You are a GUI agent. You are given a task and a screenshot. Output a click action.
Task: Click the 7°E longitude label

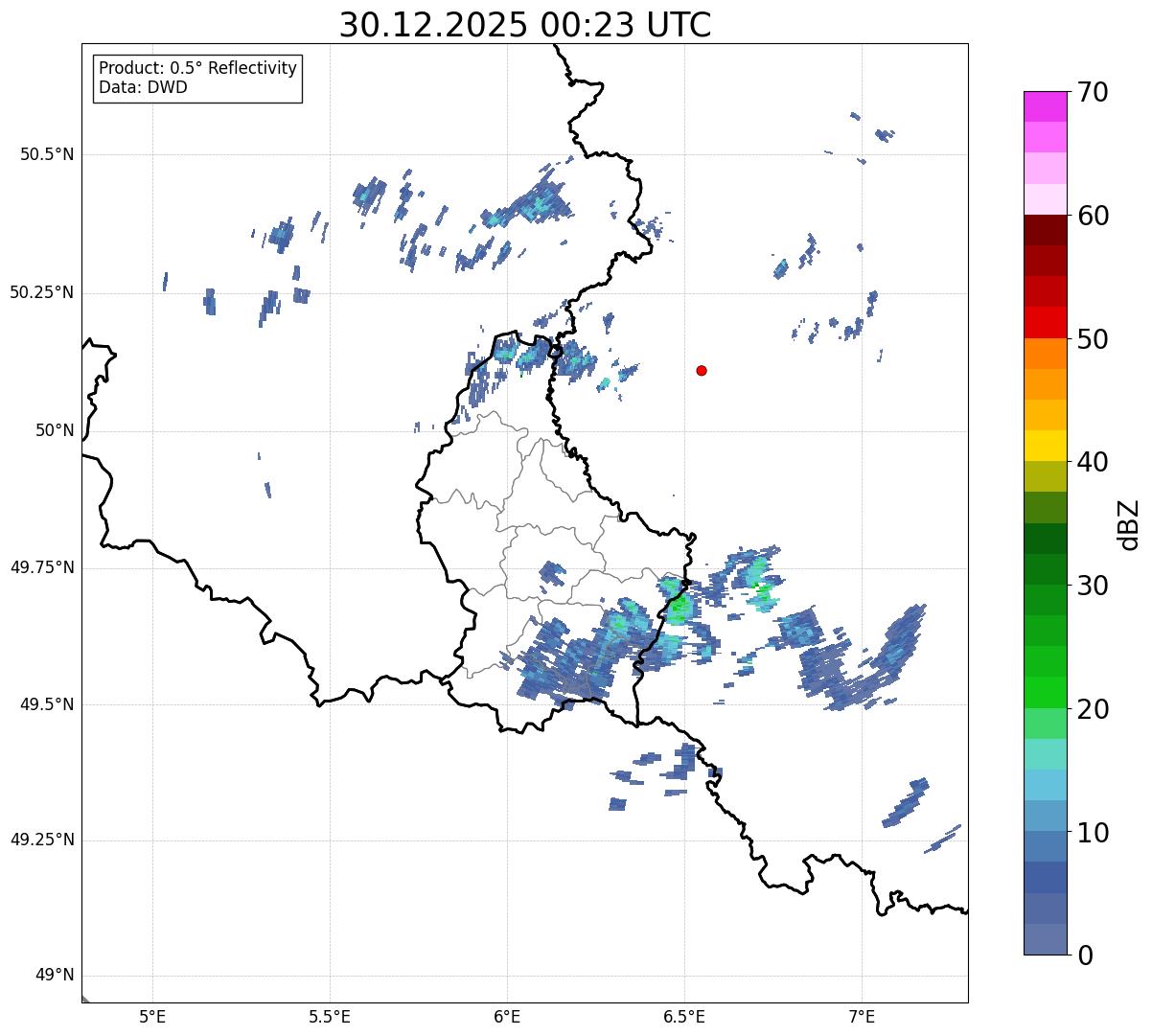coord(862,1017)
